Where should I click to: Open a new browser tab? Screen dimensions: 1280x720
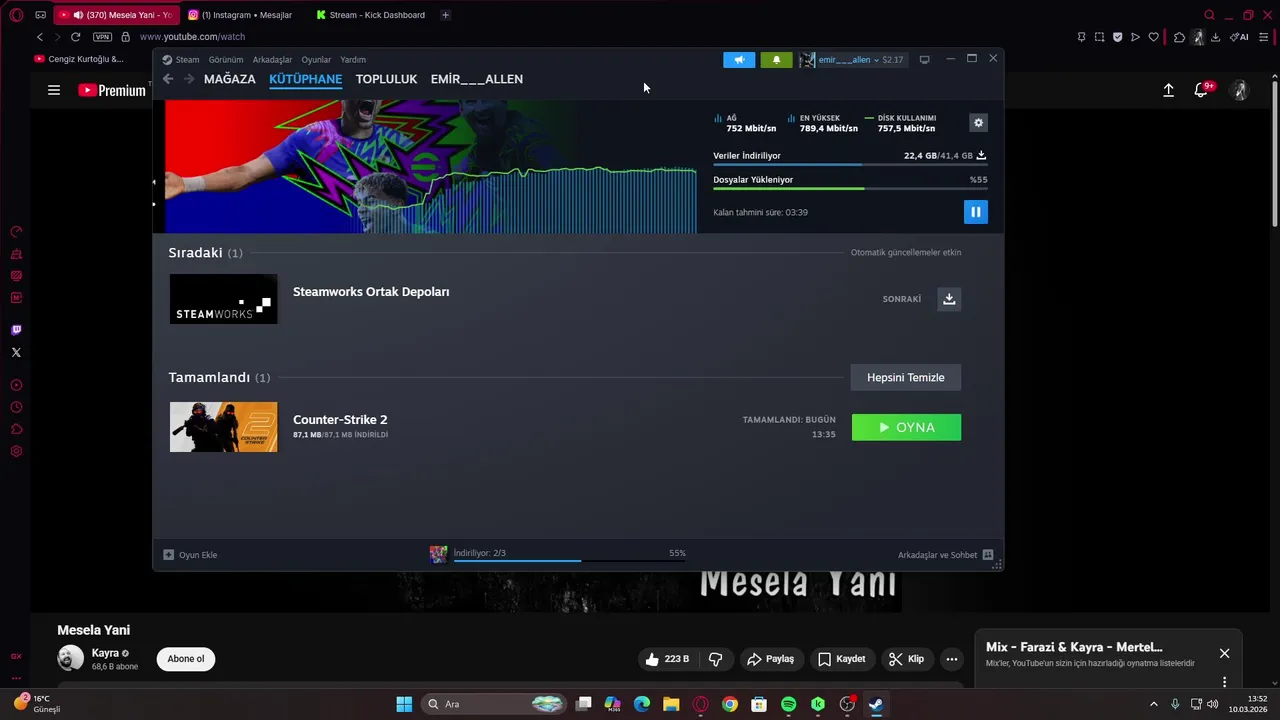(x=445, y=15)
